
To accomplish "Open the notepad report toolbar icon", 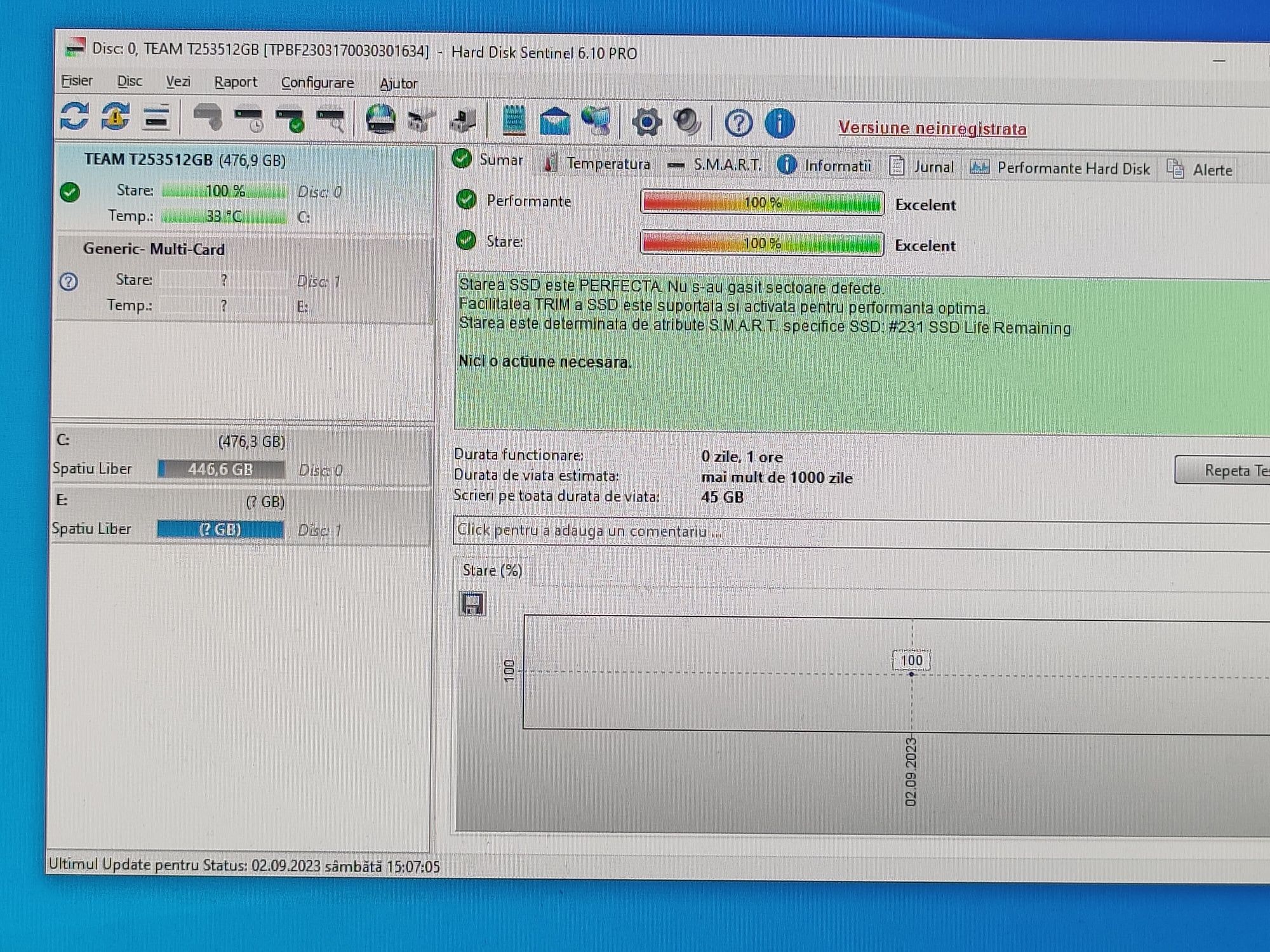I will (x=514, y=121).
